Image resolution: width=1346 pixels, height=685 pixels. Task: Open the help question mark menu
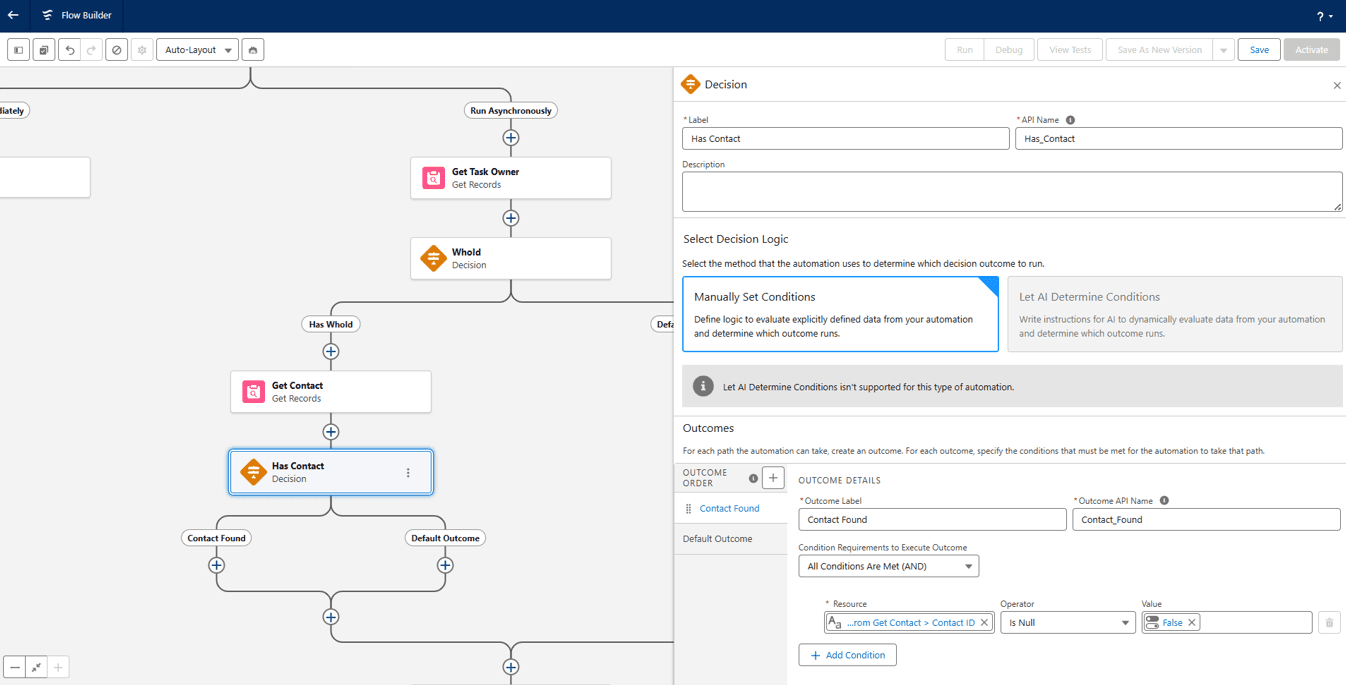tap(1324, 16)
